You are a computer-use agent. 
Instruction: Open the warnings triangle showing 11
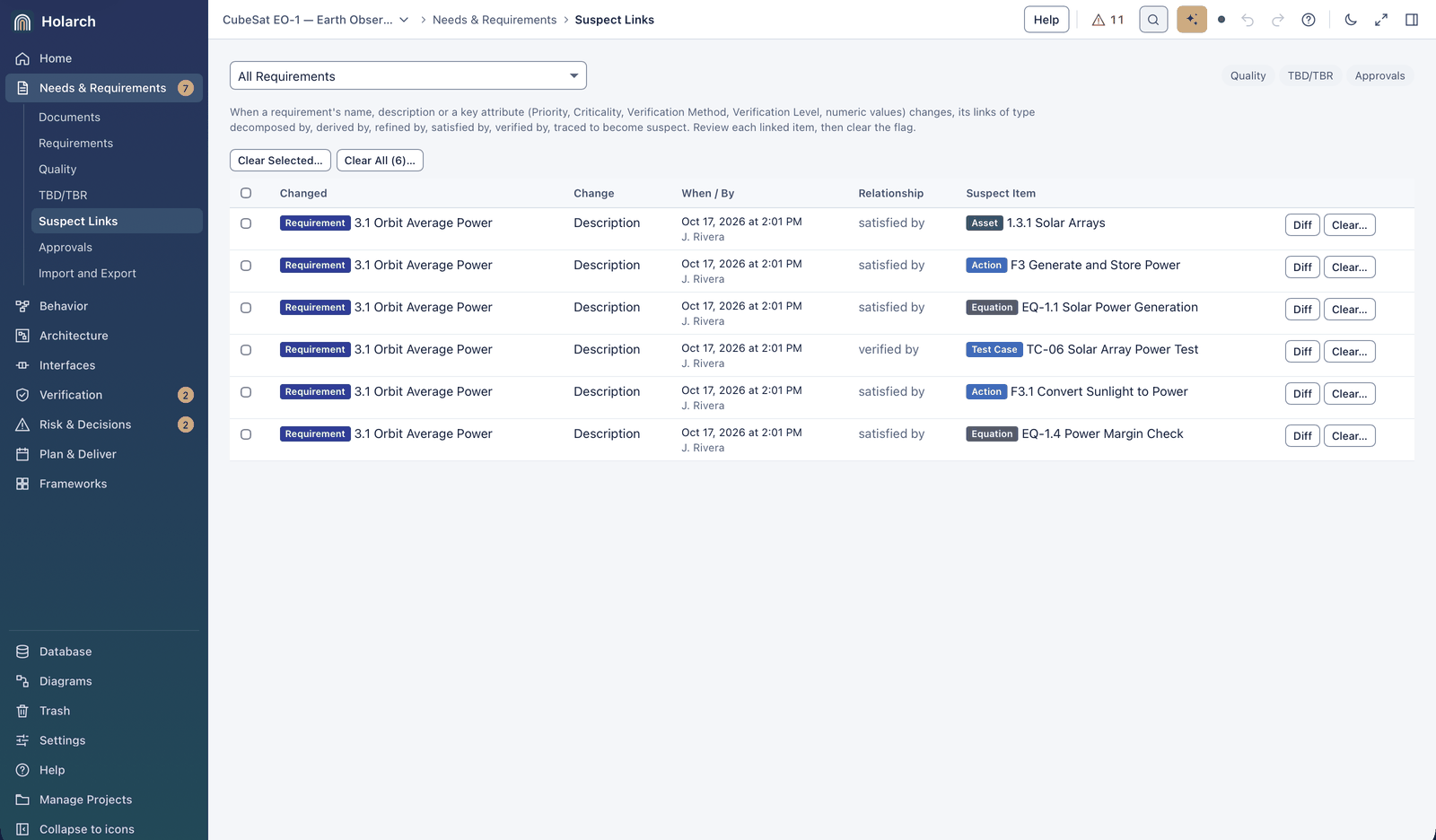(x=1108, y=20)
